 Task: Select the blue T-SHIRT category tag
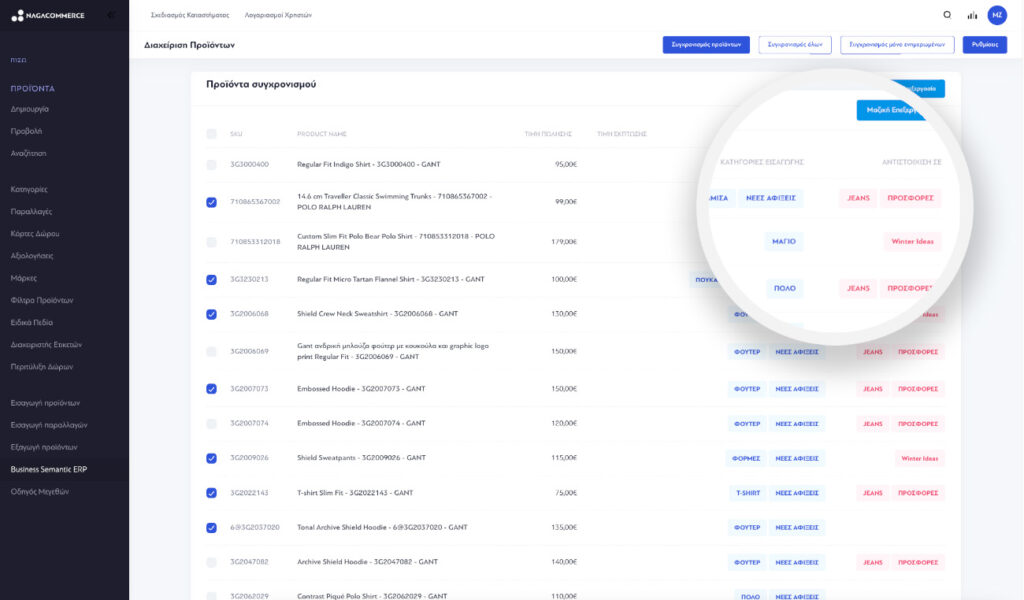(x=748, y=493)
